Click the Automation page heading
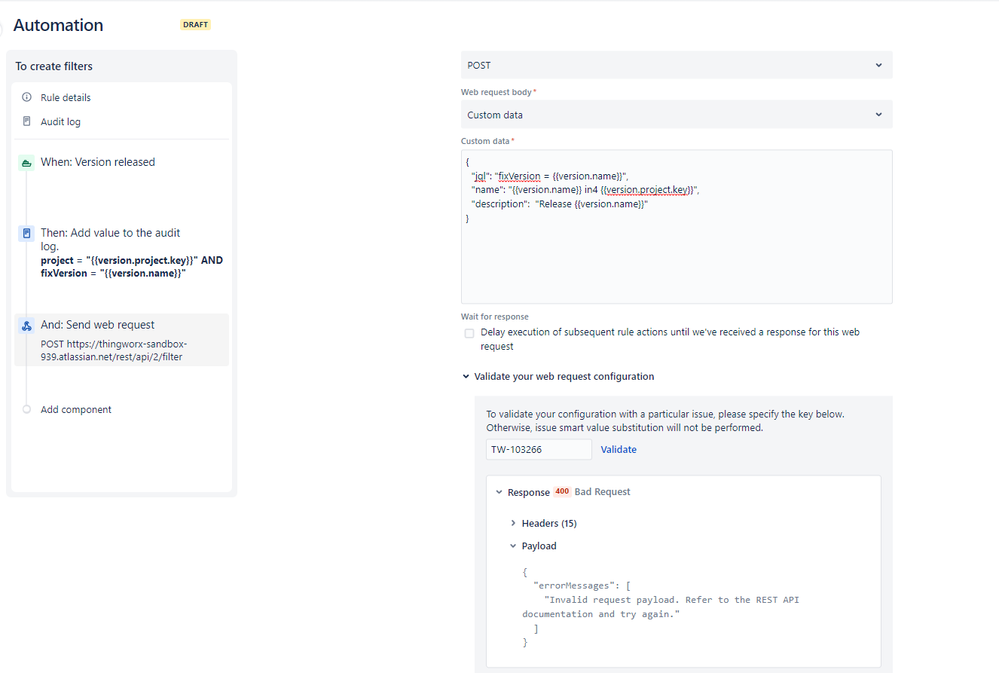 click(x=58, y=25)
